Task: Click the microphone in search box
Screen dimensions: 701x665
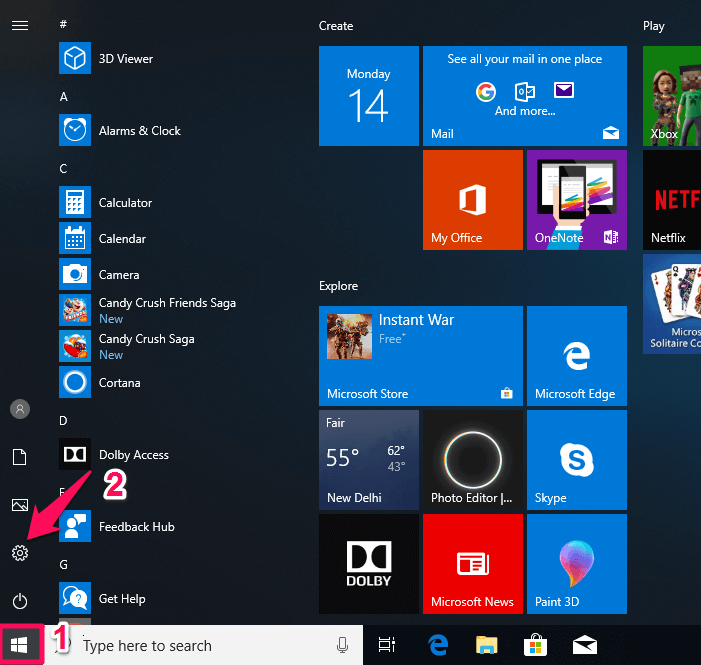Action: pos(342,645)
